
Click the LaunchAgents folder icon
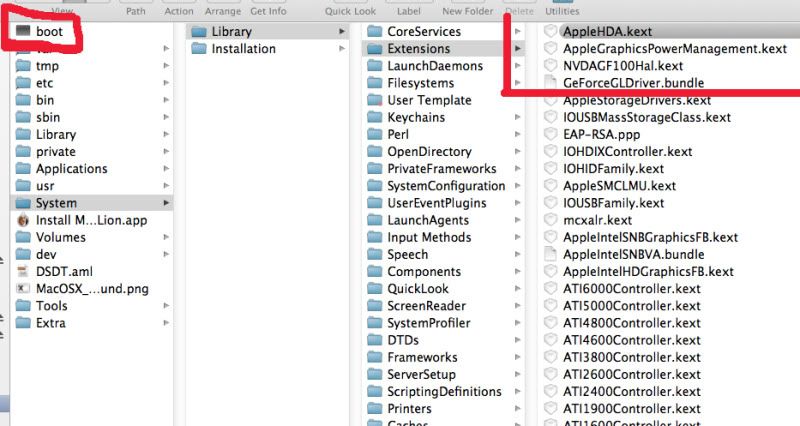pyautogui.click(x=375, y=220)
